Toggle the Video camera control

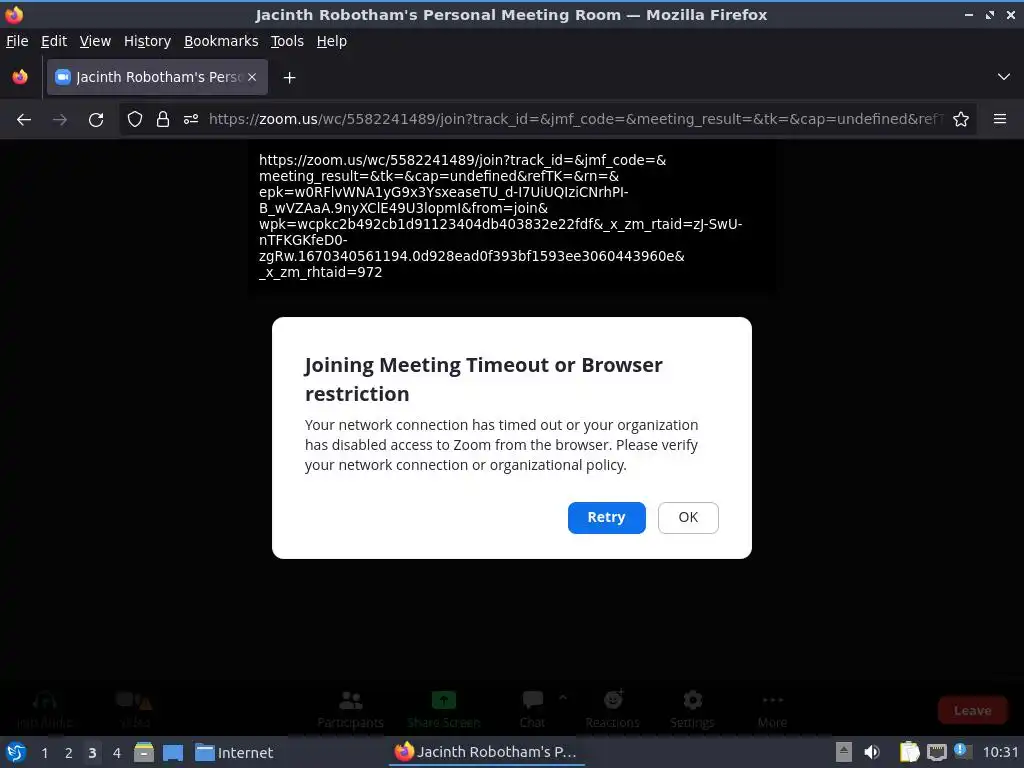pos(135,710)
